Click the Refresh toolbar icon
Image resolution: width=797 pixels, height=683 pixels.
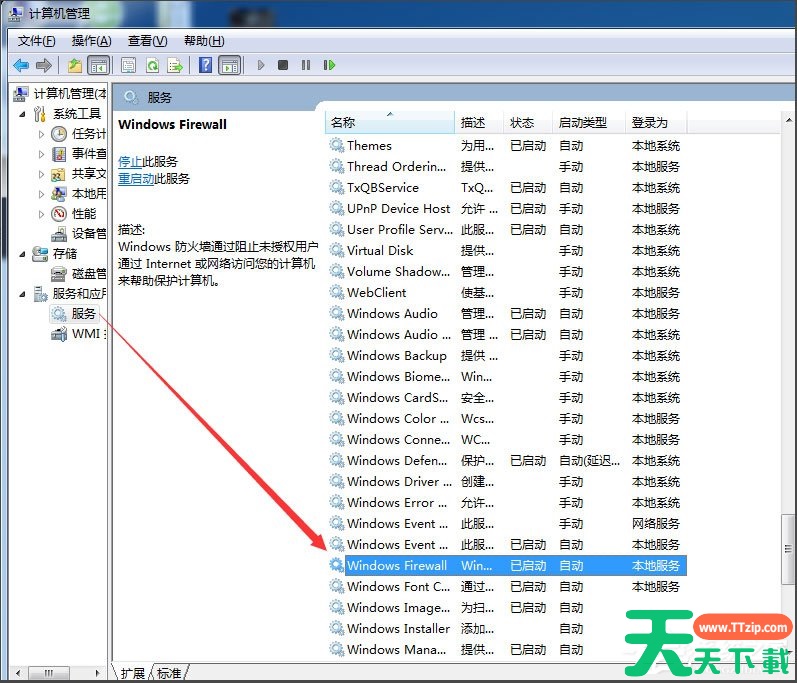click(152, 65)
